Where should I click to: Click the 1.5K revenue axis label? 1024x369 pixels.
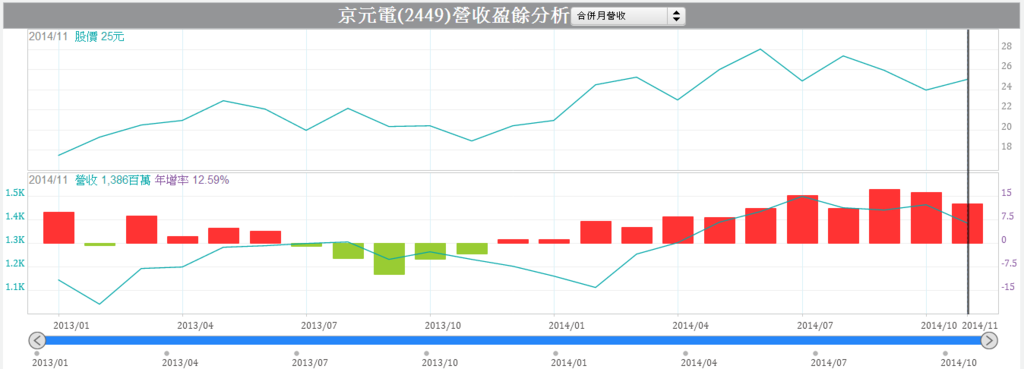[x=14, y=193]
